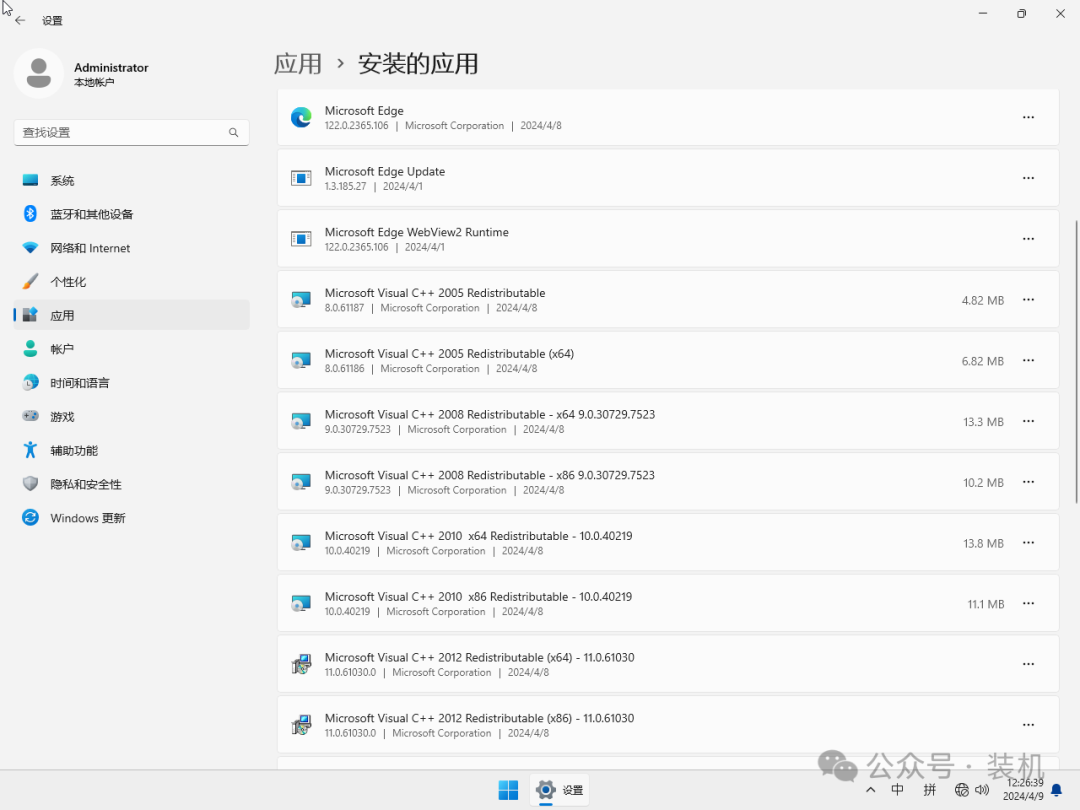Open the 游戏 settings section
The image size is (1080, 810).
pos(28,416)
